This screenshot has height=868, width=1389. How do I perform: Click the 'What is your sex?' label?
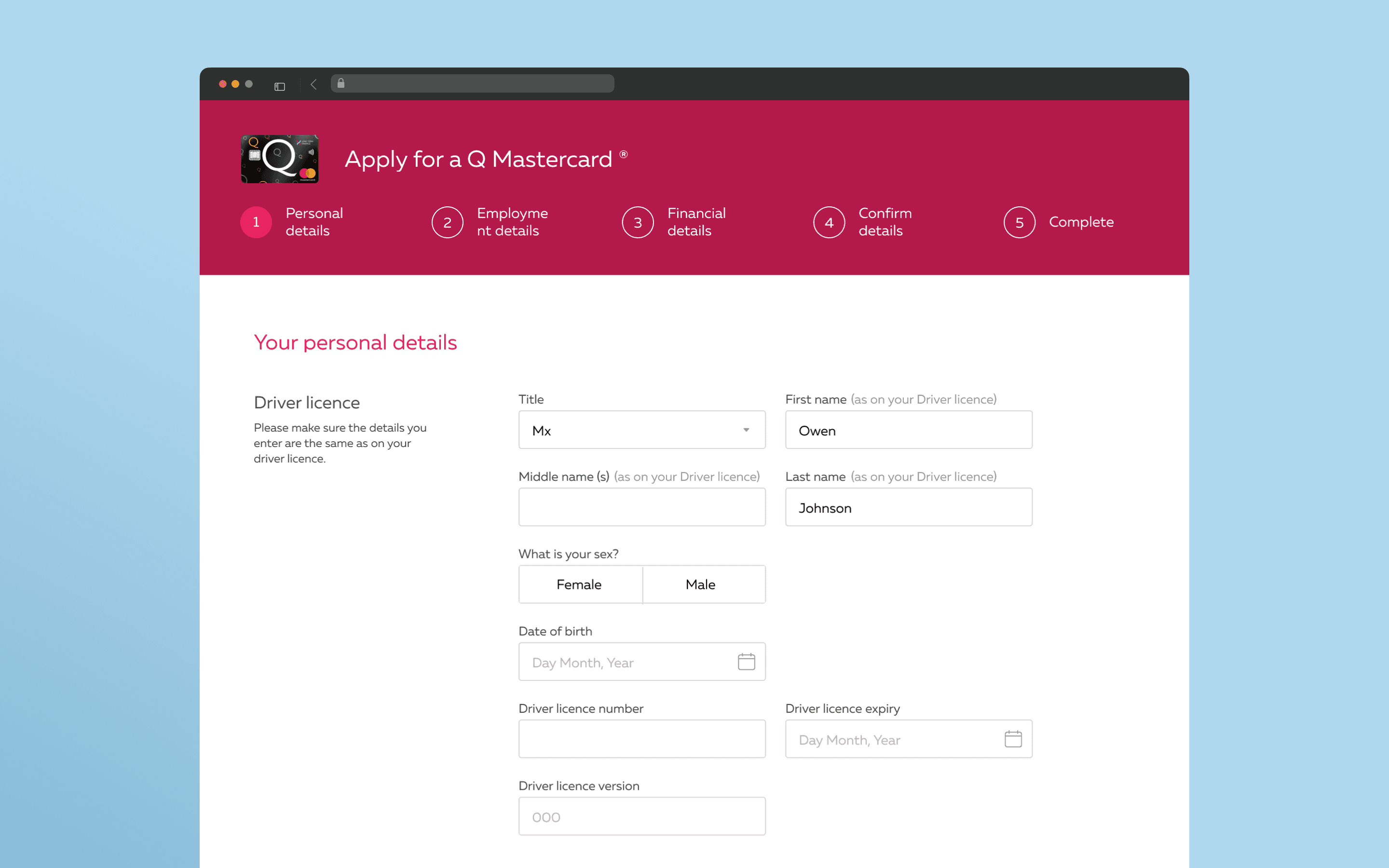pyautogui.click(x=568, y=554)
